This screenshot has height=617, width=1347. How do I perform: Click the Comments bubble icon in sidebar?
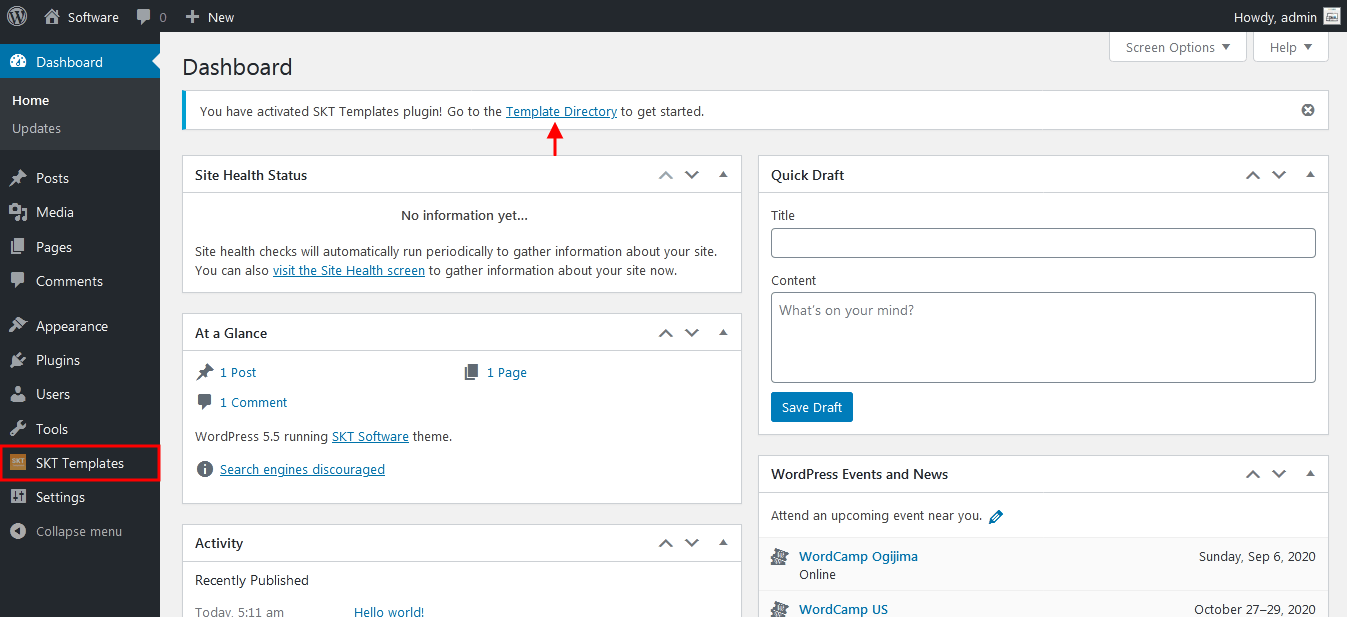(18, 281)
